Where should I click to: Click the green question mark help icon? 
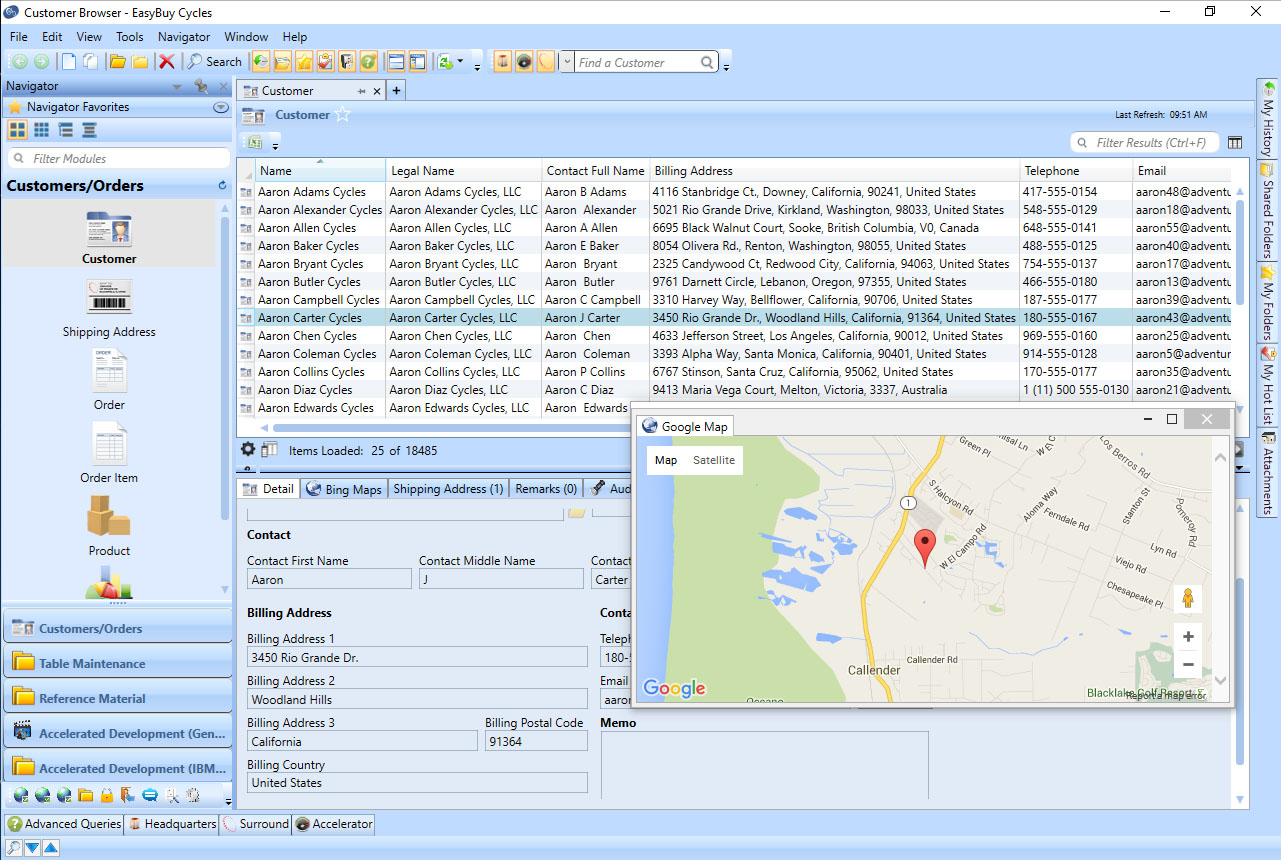tap(368, 62)
